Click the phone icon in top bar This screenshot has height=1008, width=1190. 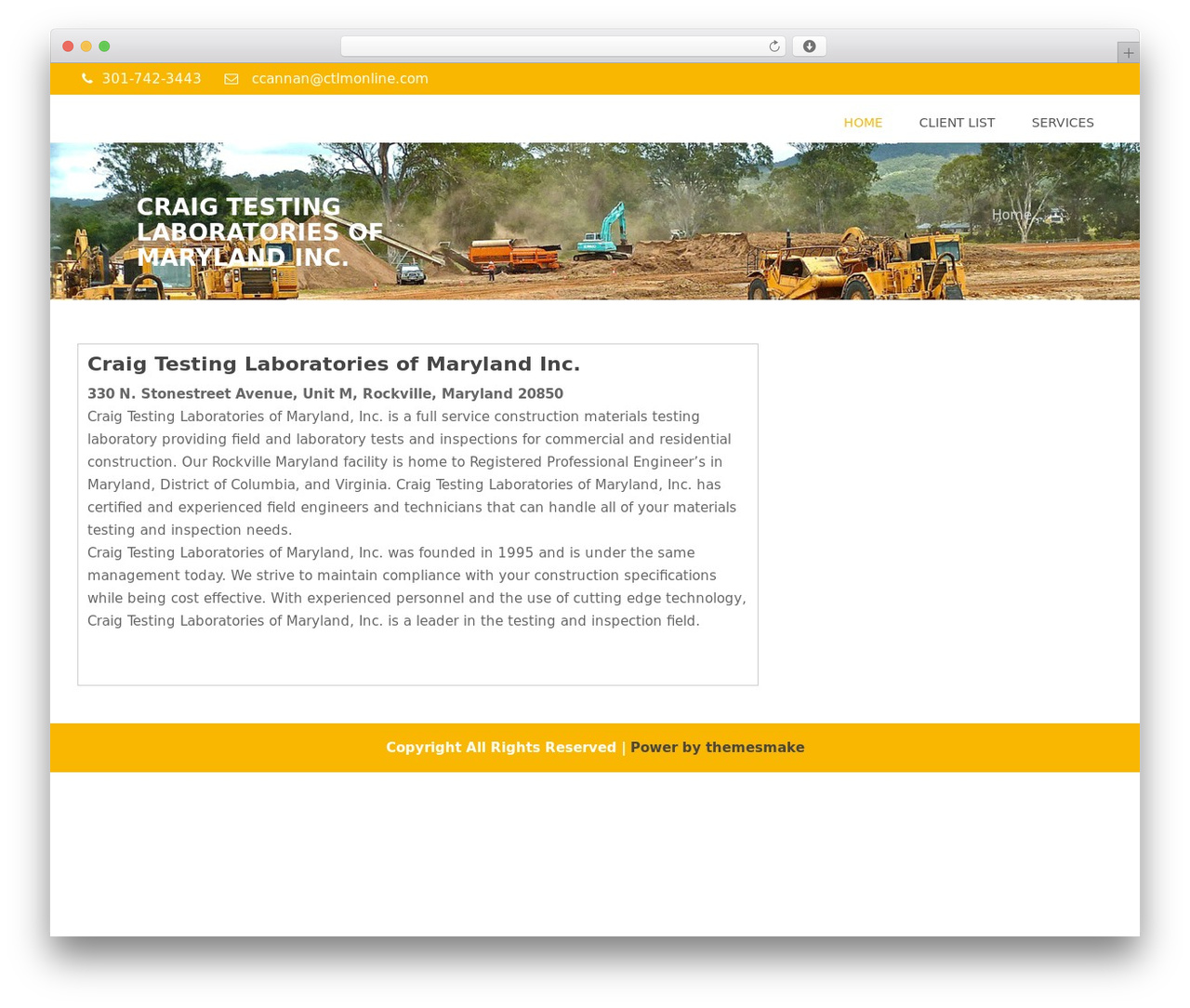(87, 79)
